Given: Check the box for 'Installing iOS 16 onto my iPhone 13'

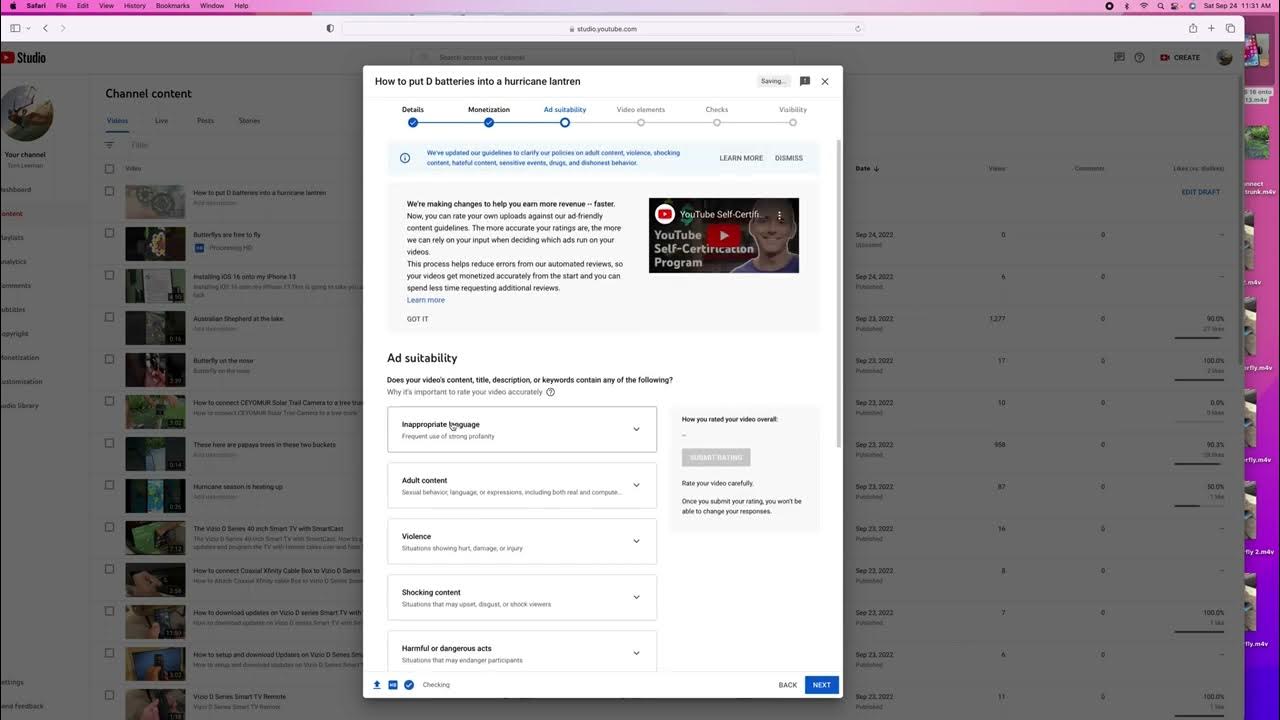Looking at the screenshot, I should [x=110, y=275].
